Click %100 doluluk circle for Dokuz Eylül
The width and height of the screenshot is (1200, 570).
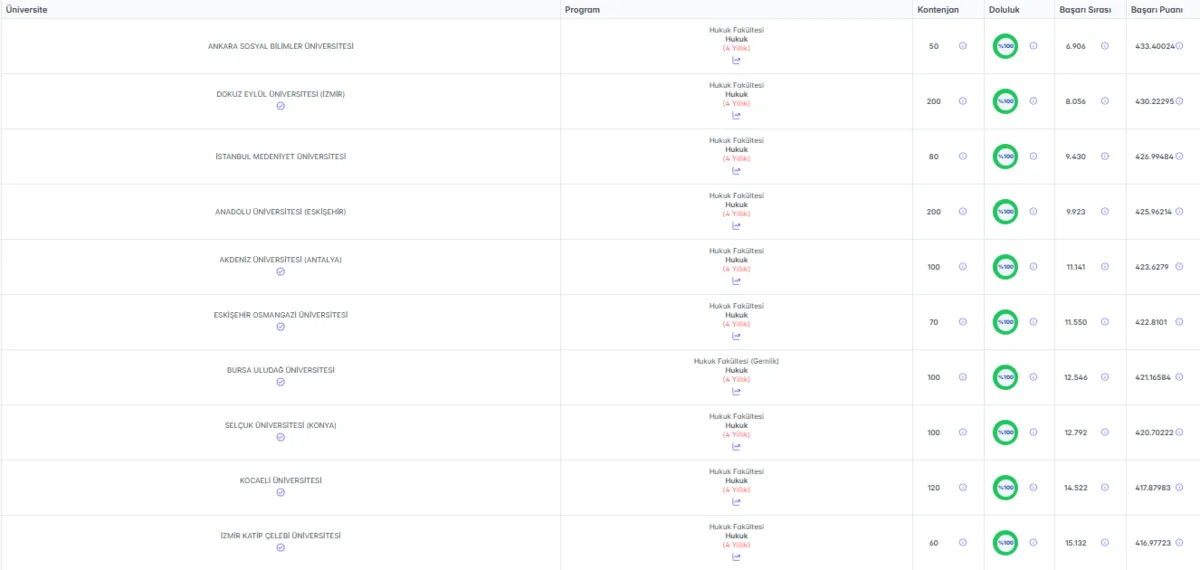(1005, 101)
